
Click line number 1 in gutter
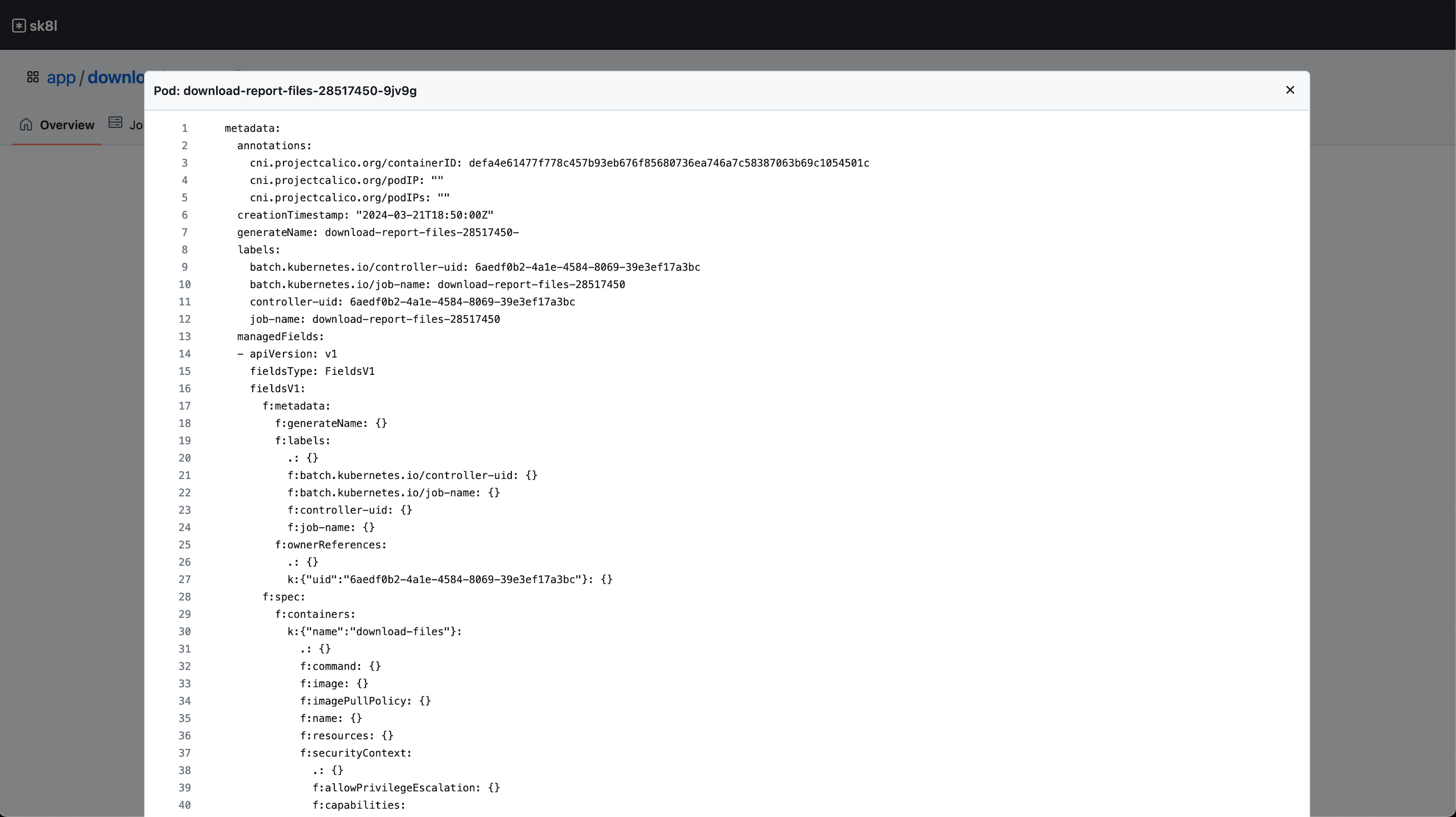click(x=184, y=129)
